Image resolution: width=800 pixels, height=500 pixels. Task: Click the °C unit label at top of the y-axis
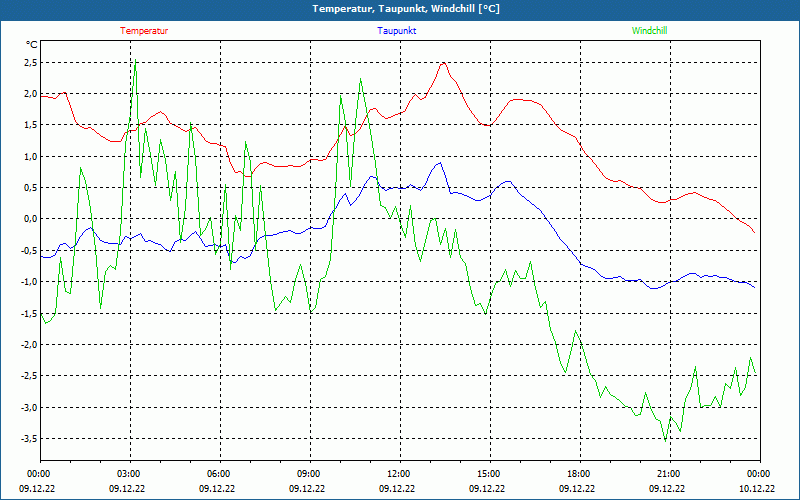tap(32, 45)
